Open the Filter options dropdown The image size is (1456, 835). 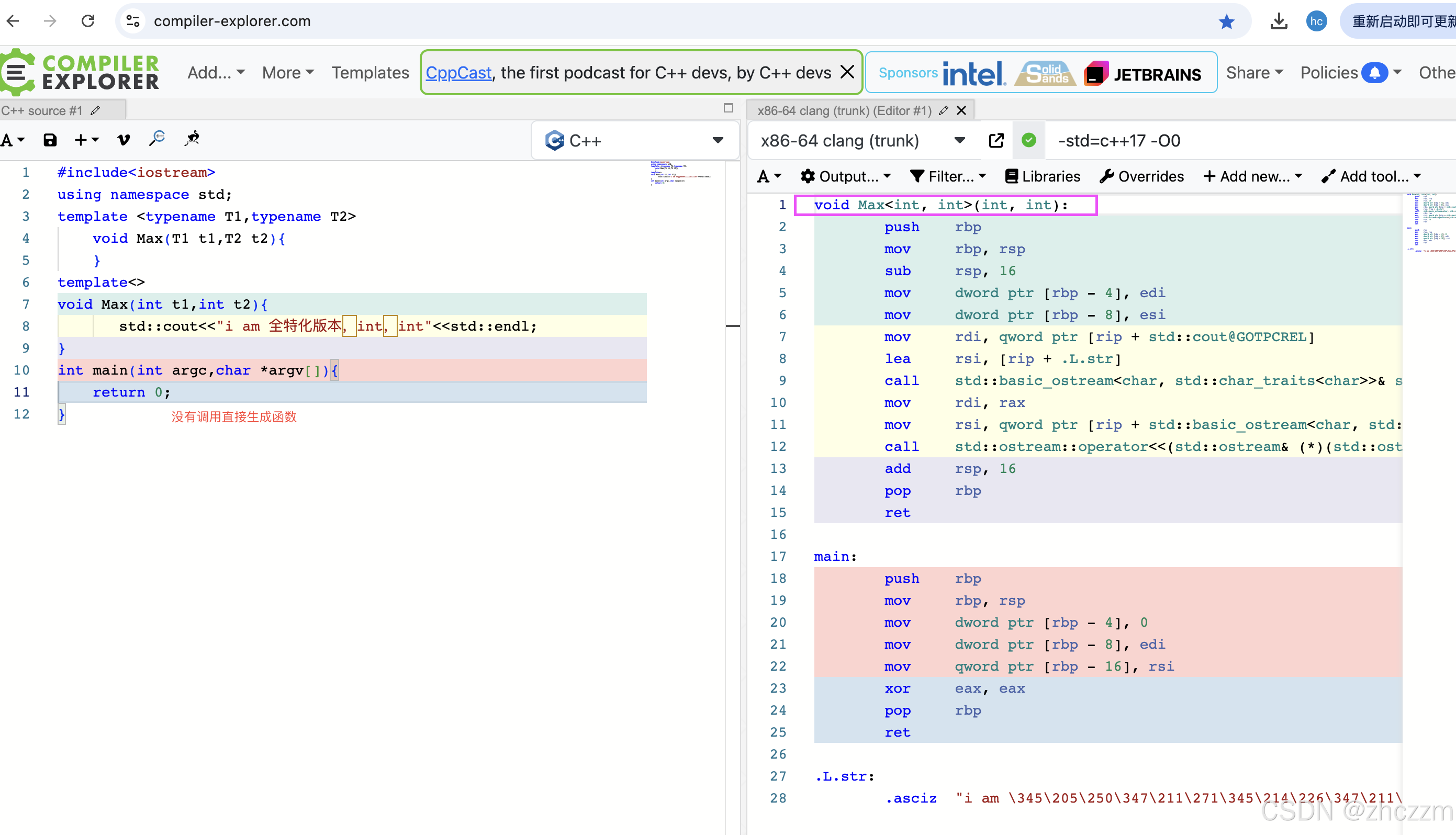[x=949, y=176]
